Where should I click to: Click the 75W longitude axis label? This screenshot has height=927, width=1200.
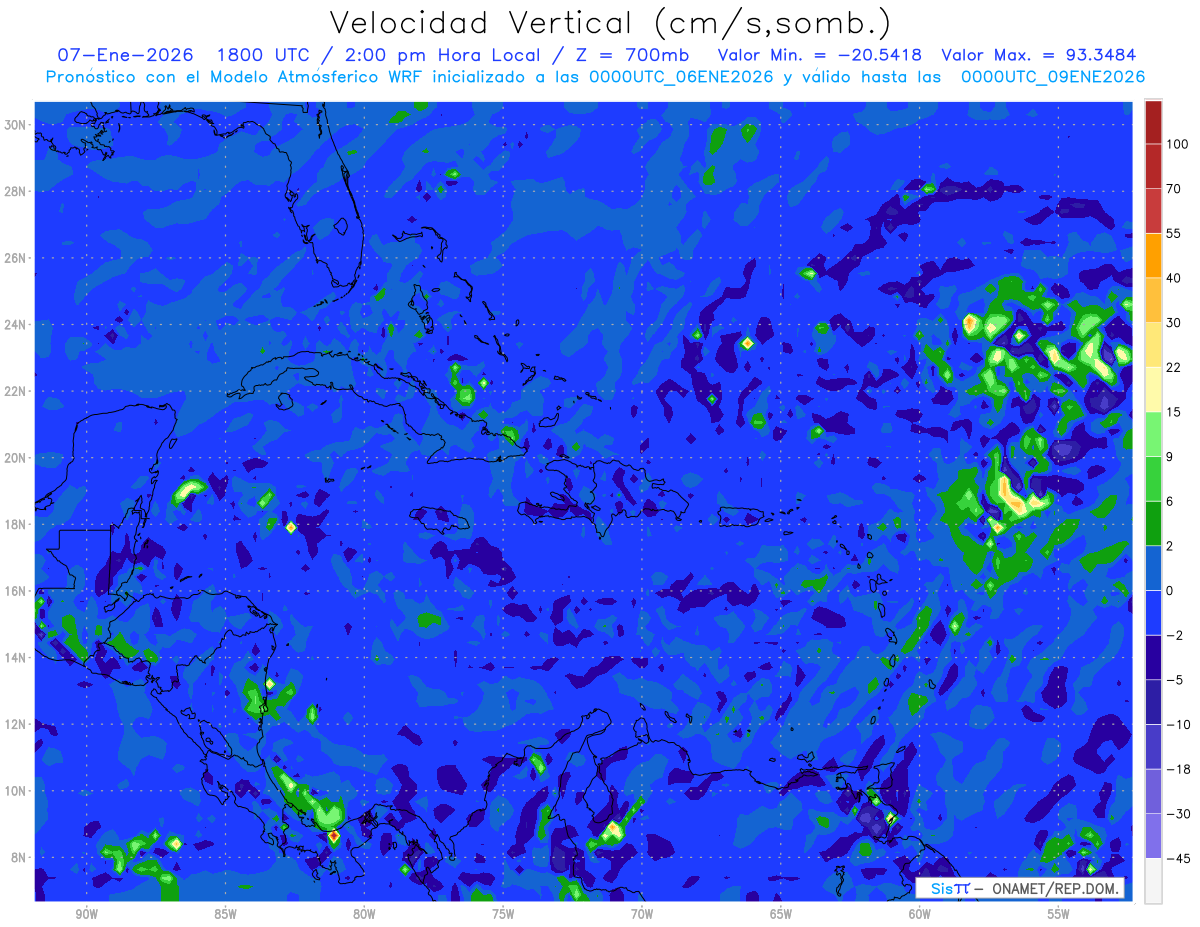click(x=503, y=914)
